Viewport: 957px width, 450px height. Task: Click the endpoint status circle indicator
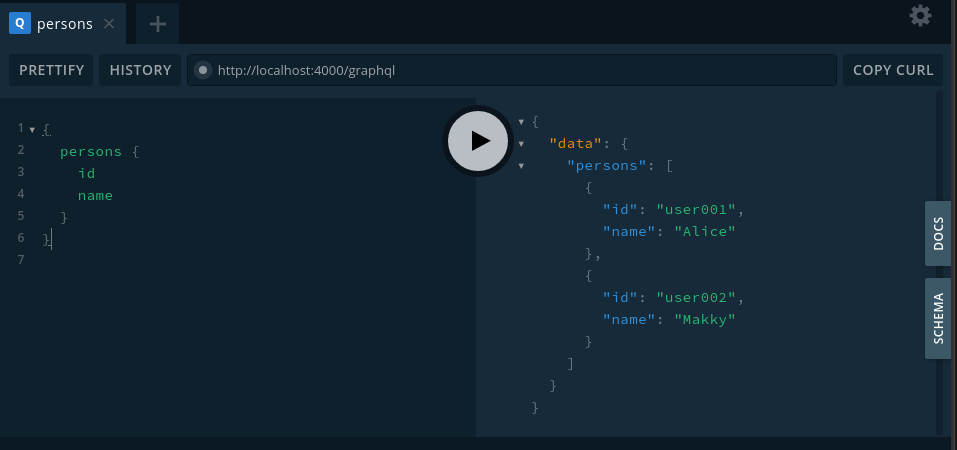pyautogui.click(x=203, y=70)
